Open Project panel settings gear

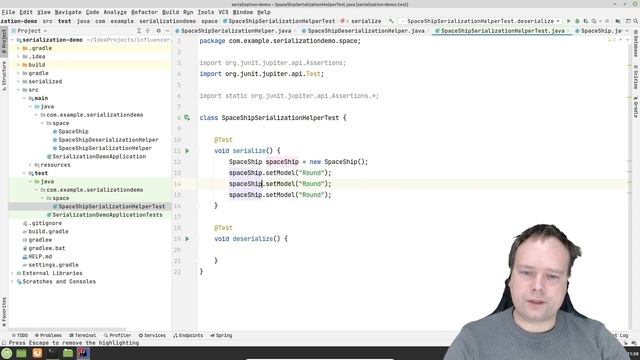coord(158,31)
